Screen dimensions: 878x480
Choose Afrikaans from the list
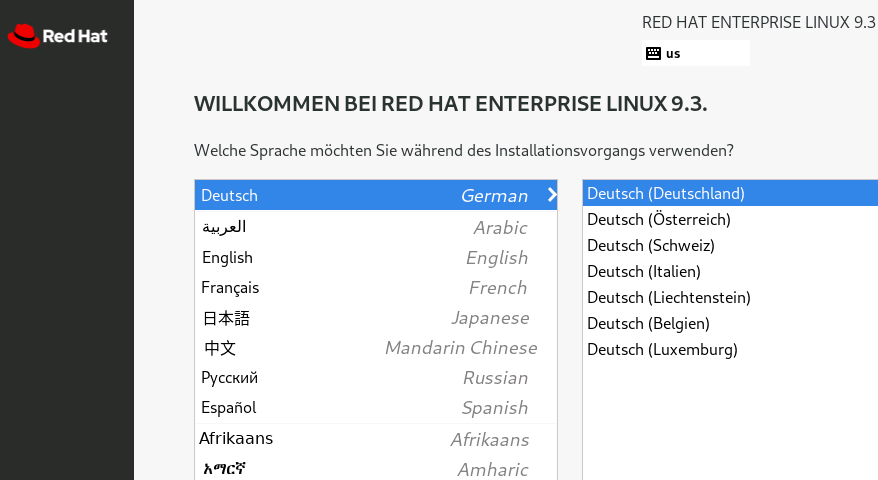point(375,439)
